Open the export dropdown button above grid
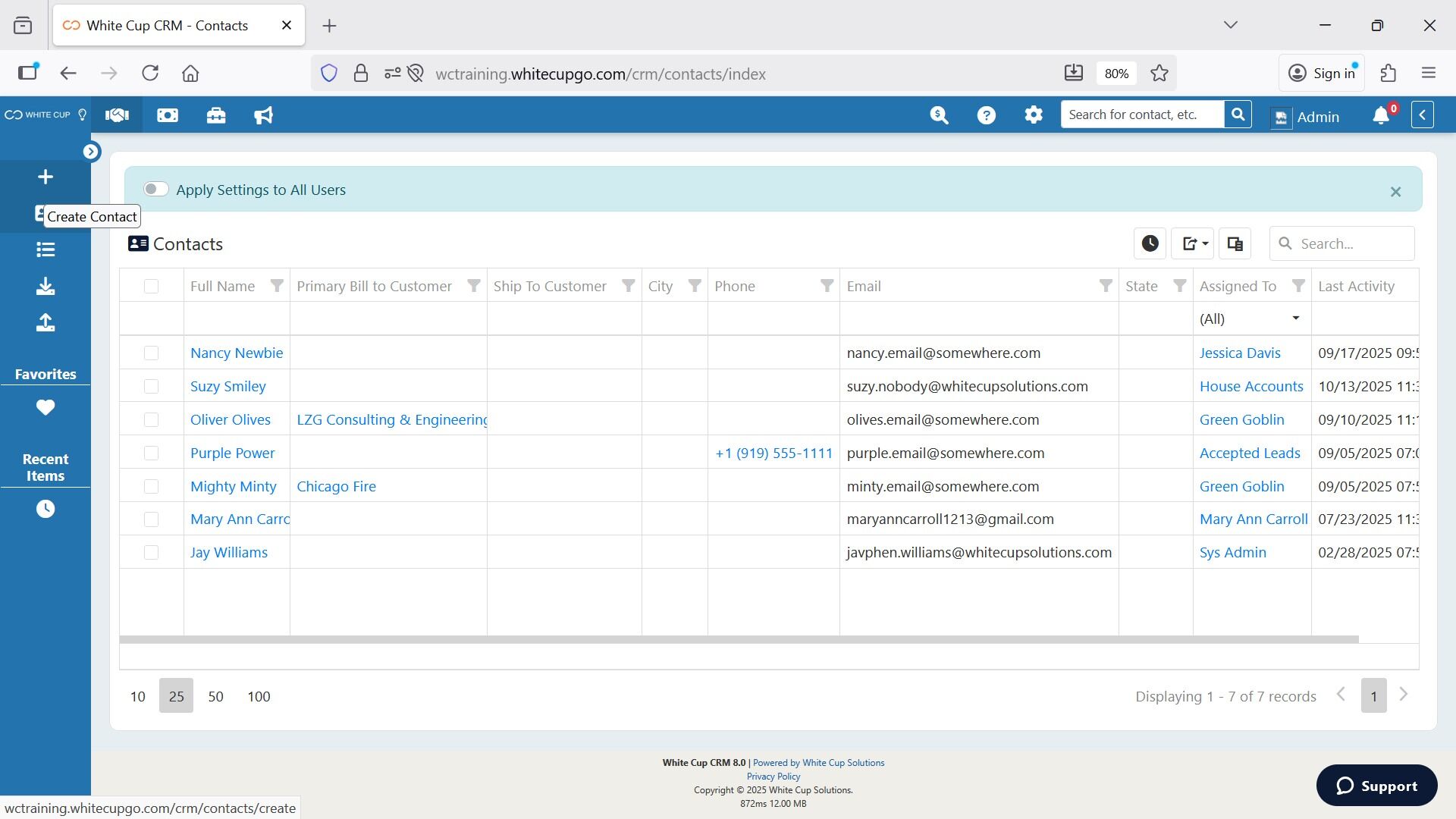 click(x=1193, y=243)
